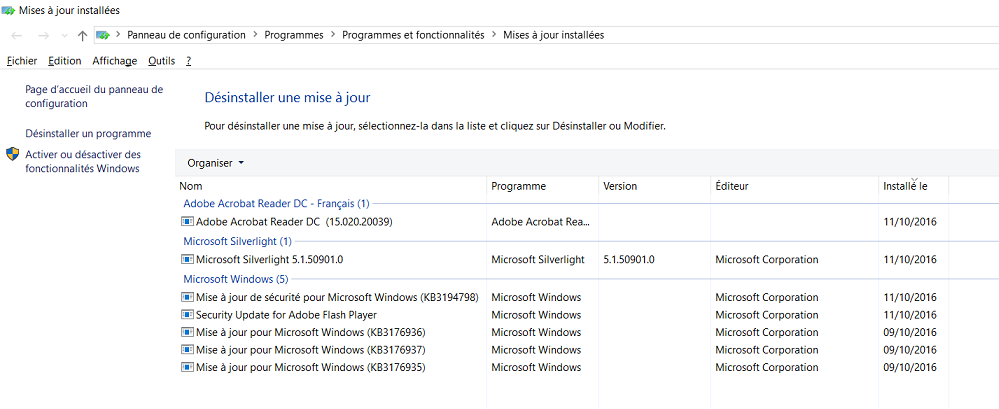The image size is (999, 409).
Task: Open Activer ou désactiver des fonctionnalités Windows
Action: pos(83,161)
